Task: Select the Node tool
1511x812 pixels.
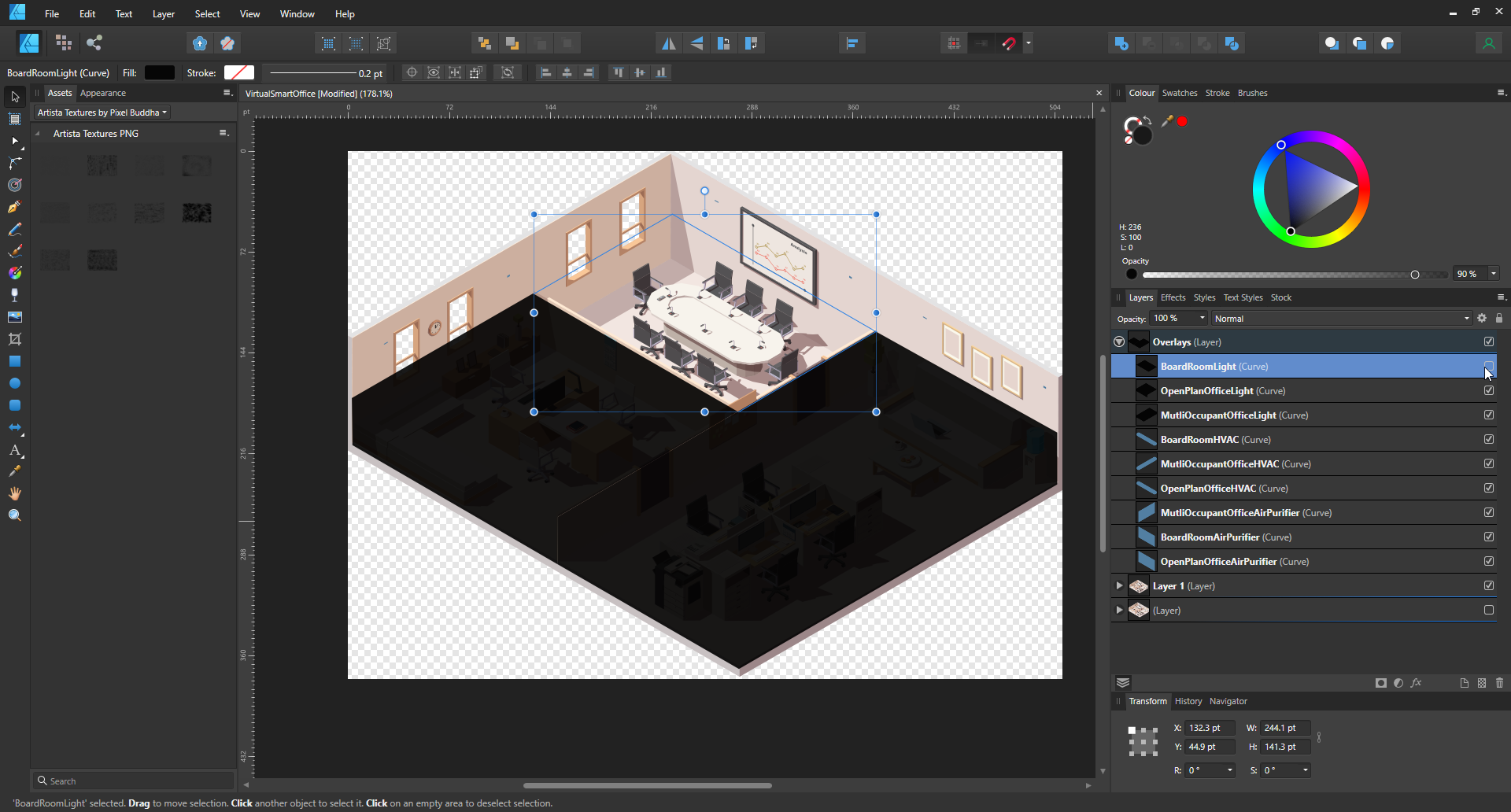Action: pyautogui.click(x=15, y=141)
